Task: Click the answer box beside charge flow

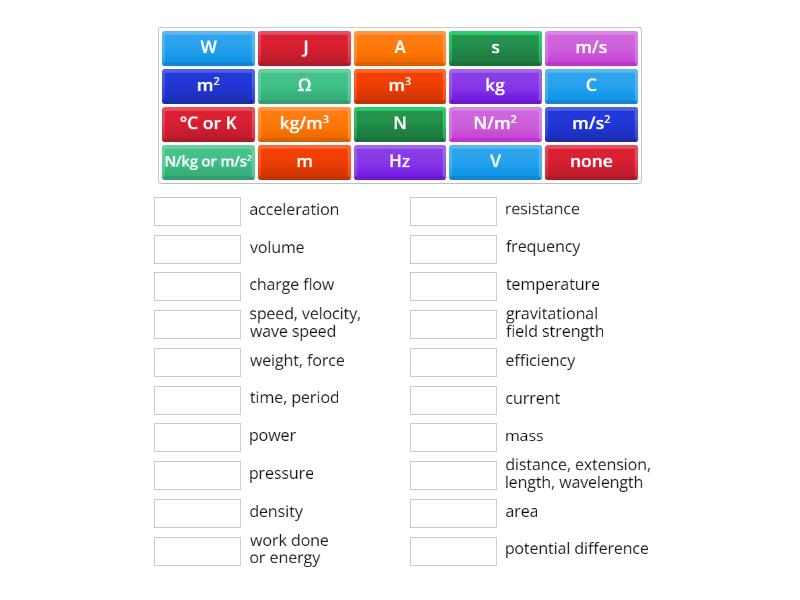Action: click(197, 286)
